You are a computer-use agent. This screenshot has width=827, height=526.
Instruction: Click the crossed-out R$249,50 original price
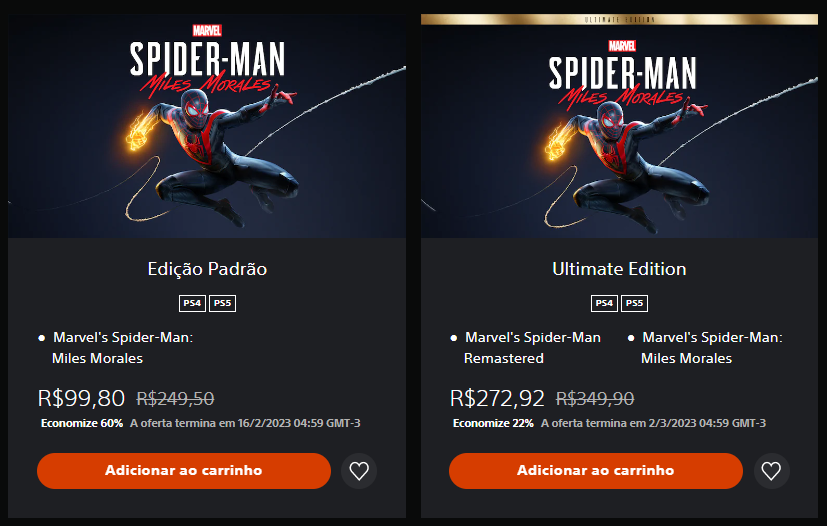[175, 398]
